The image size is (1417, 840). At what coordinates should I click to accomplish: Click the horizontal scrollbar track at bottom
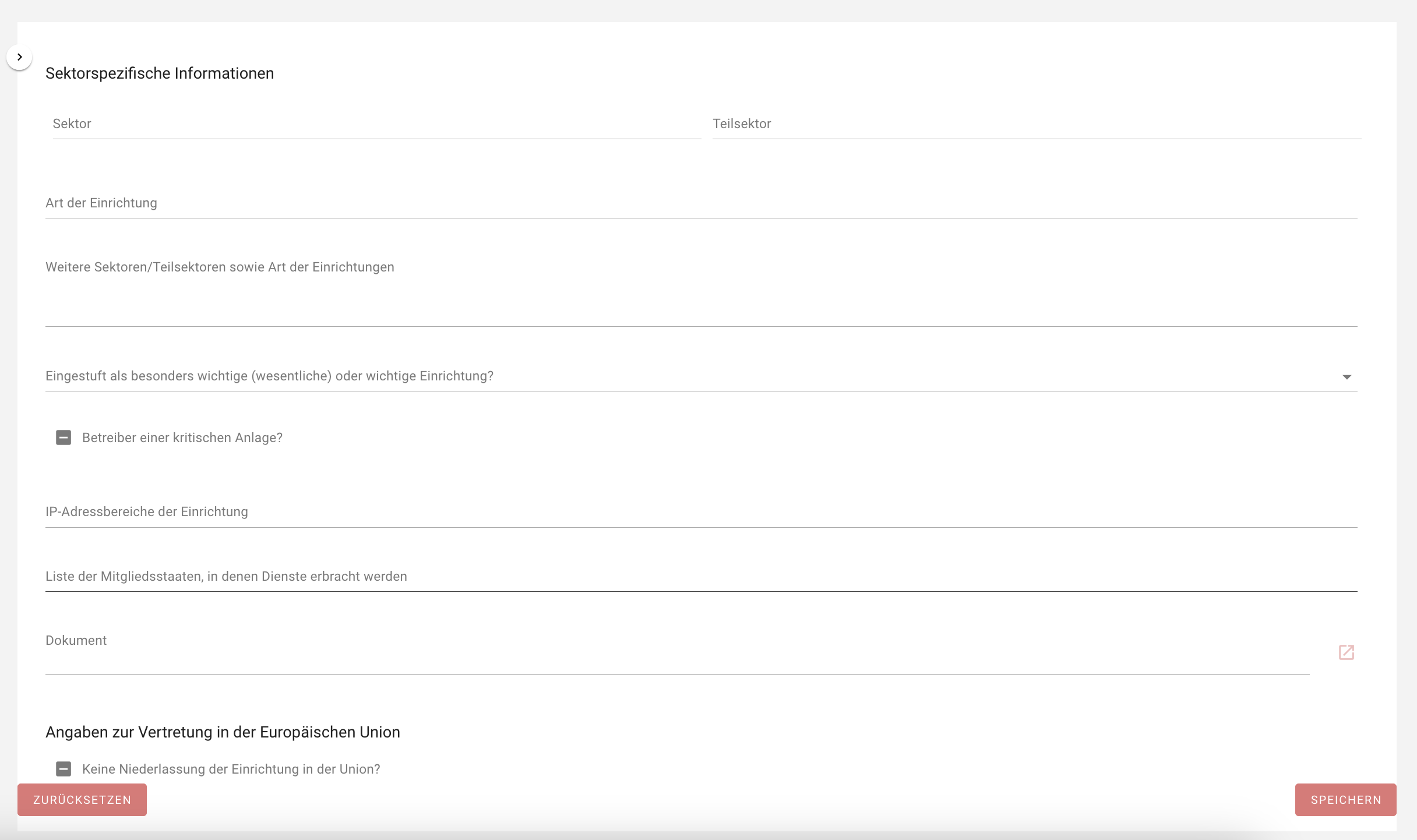point(708,835)
